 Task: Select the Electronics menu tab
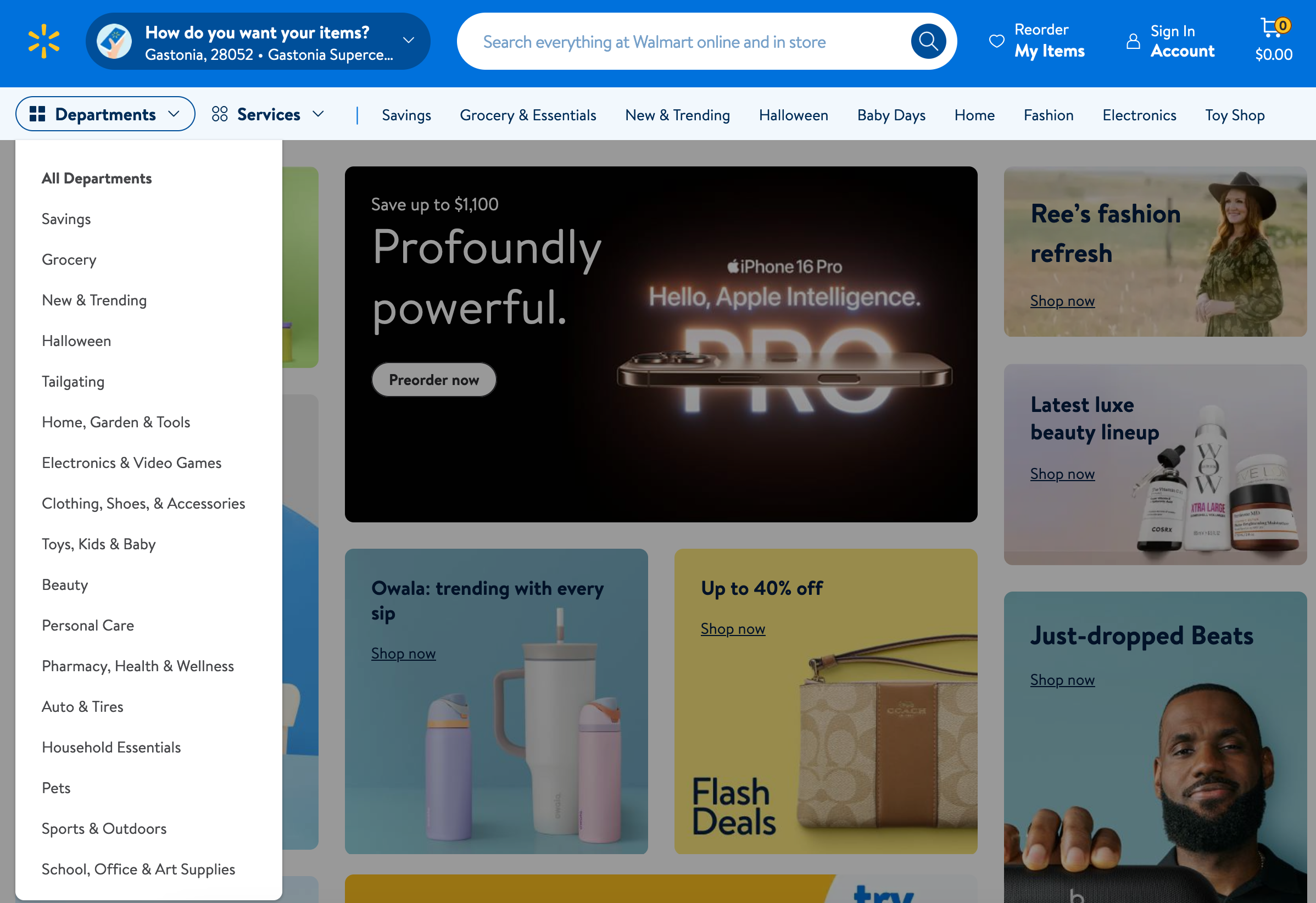coord(1139,114)
